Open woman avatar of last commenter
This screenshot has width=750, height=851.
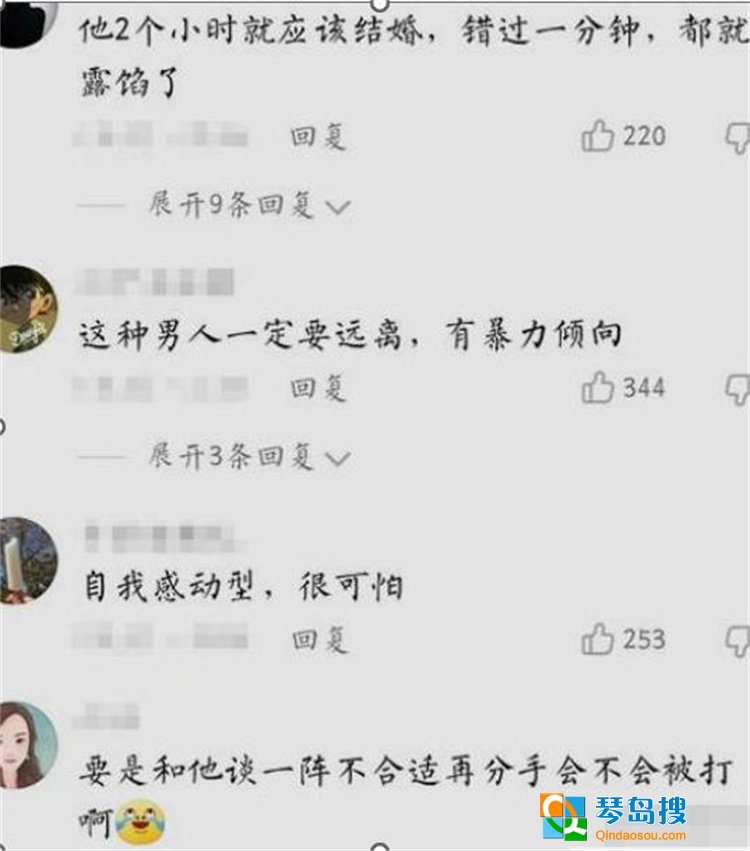coord(27,745)
